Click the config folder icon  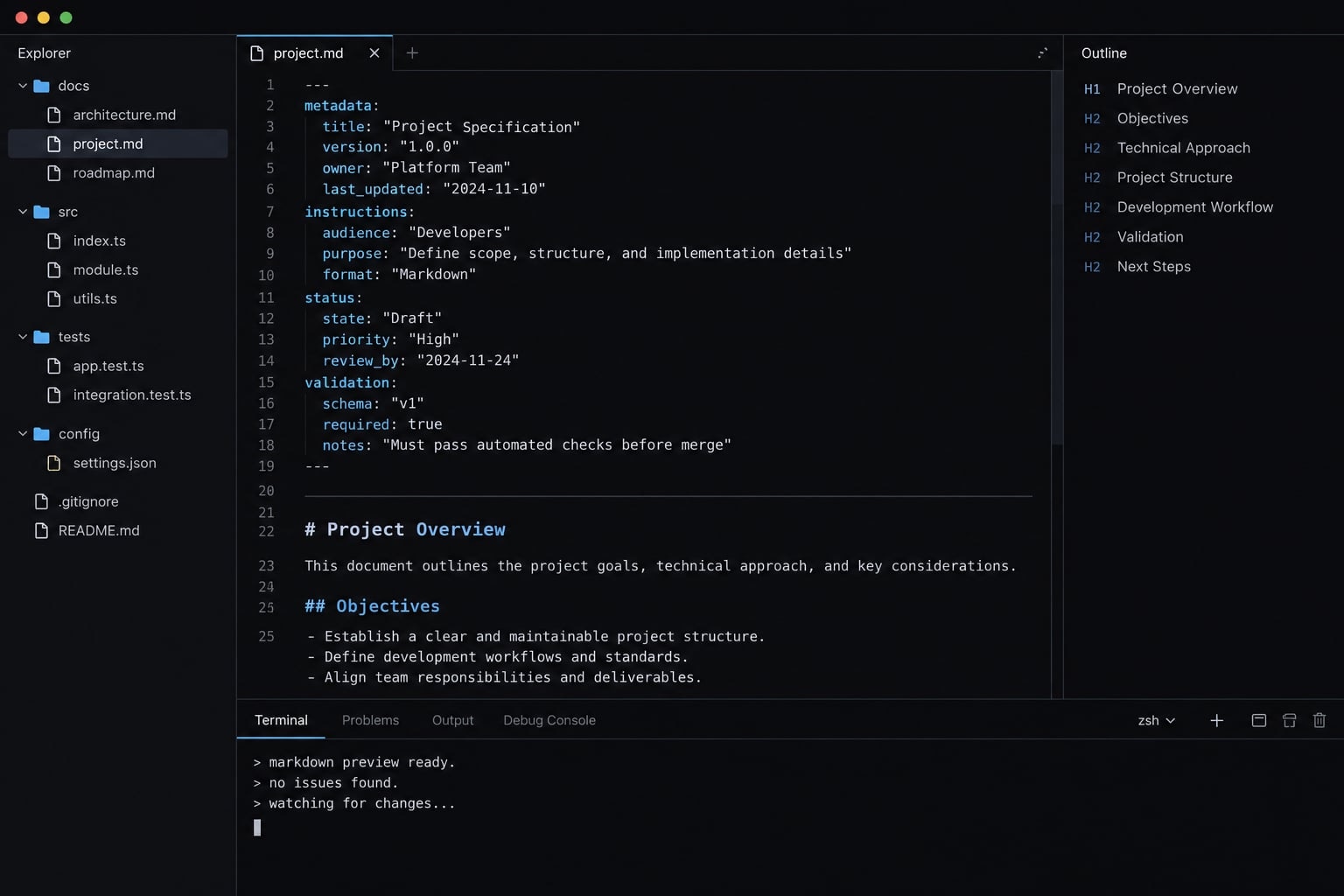point(41,434)
